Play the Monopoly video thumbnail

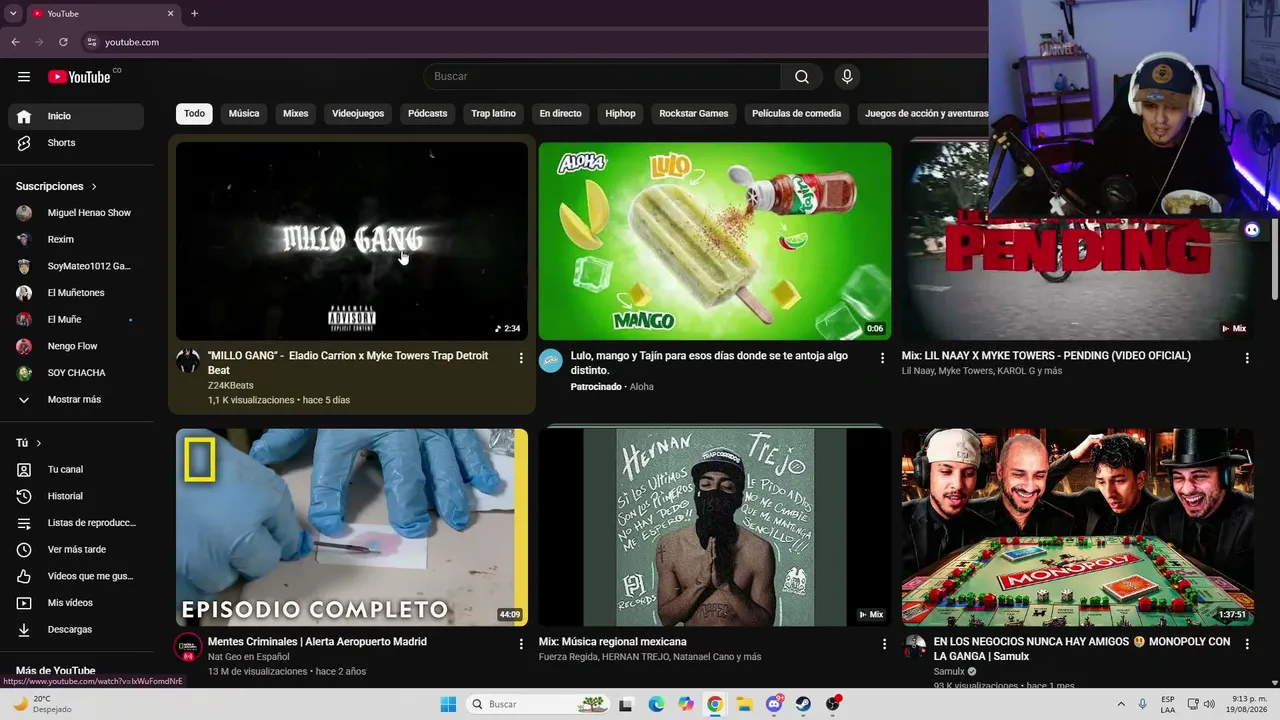pyautogui.click(x=1078, y=528)
